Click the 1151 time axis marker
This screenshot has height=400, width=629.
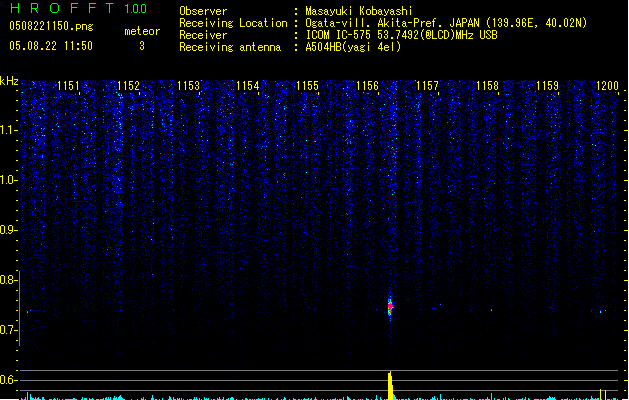pos(68,86)
